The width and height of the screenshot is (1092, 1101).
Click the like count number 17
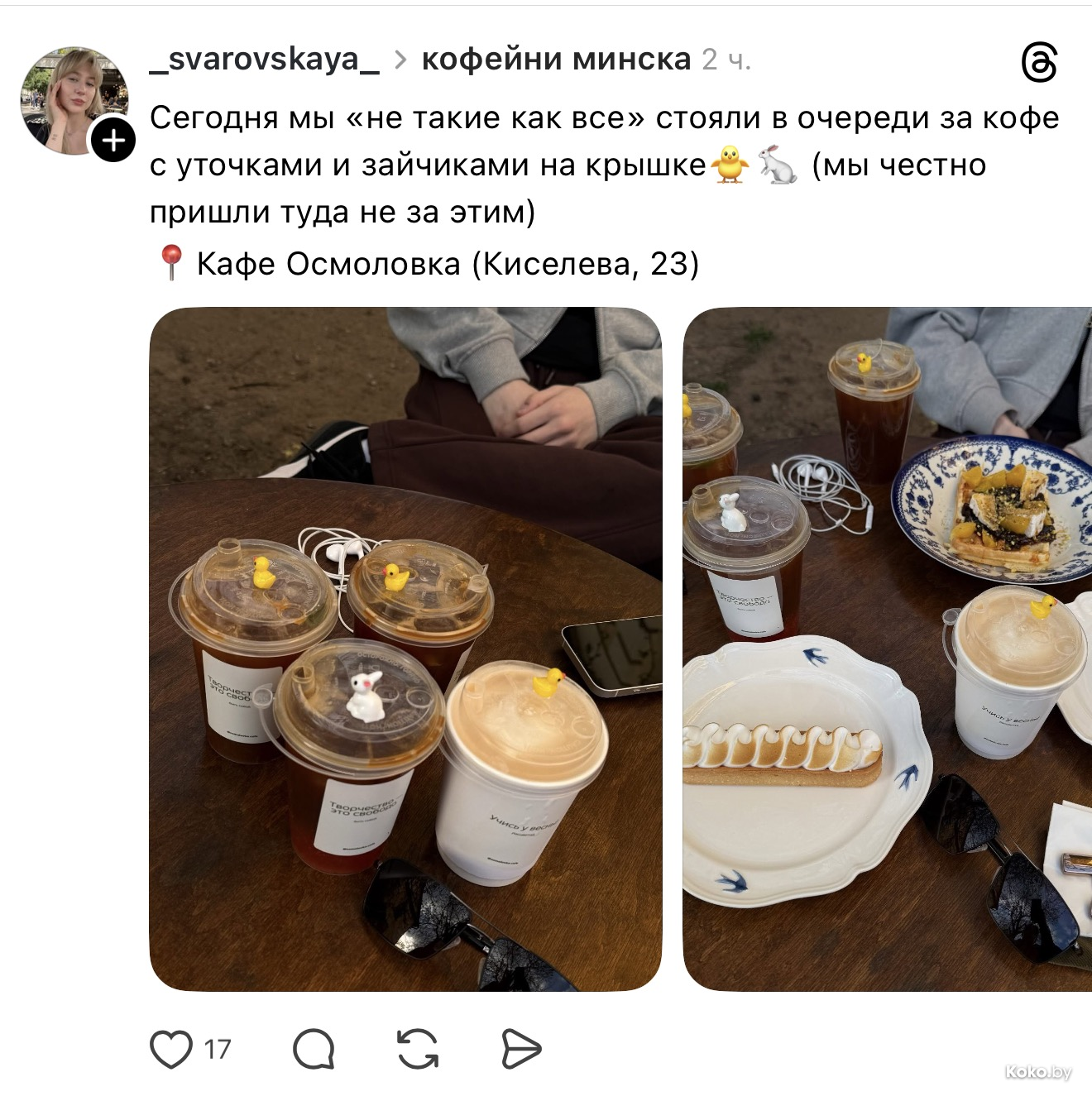coord(218,1050)
